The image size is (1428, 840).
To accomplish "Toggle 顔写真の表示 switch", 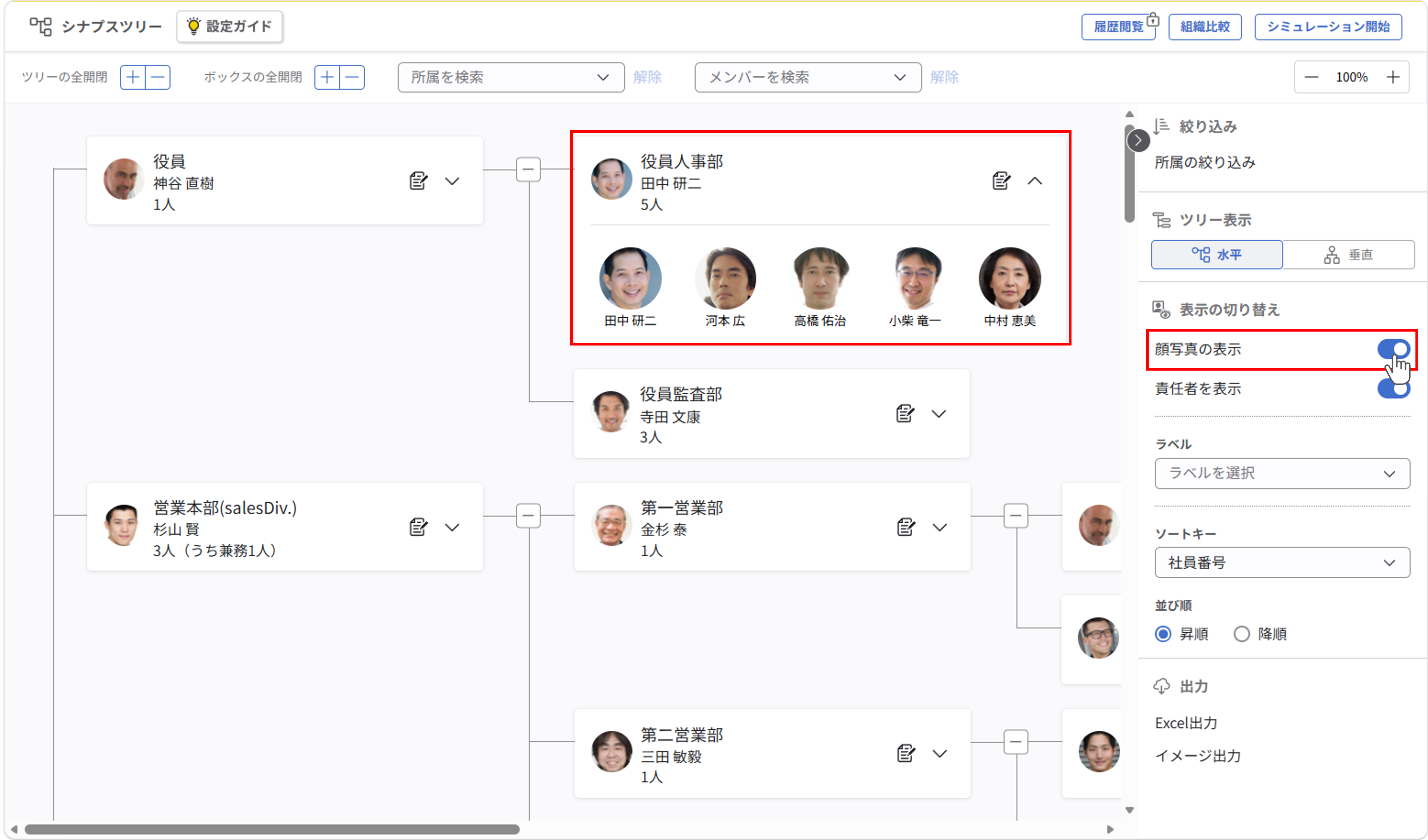I will click(x=1394, y=349).
